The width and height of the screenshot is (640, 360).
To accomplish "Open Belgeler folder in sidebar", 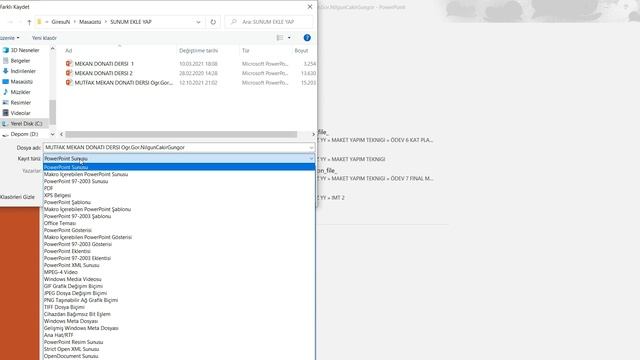I will click(x=20, y=60).
